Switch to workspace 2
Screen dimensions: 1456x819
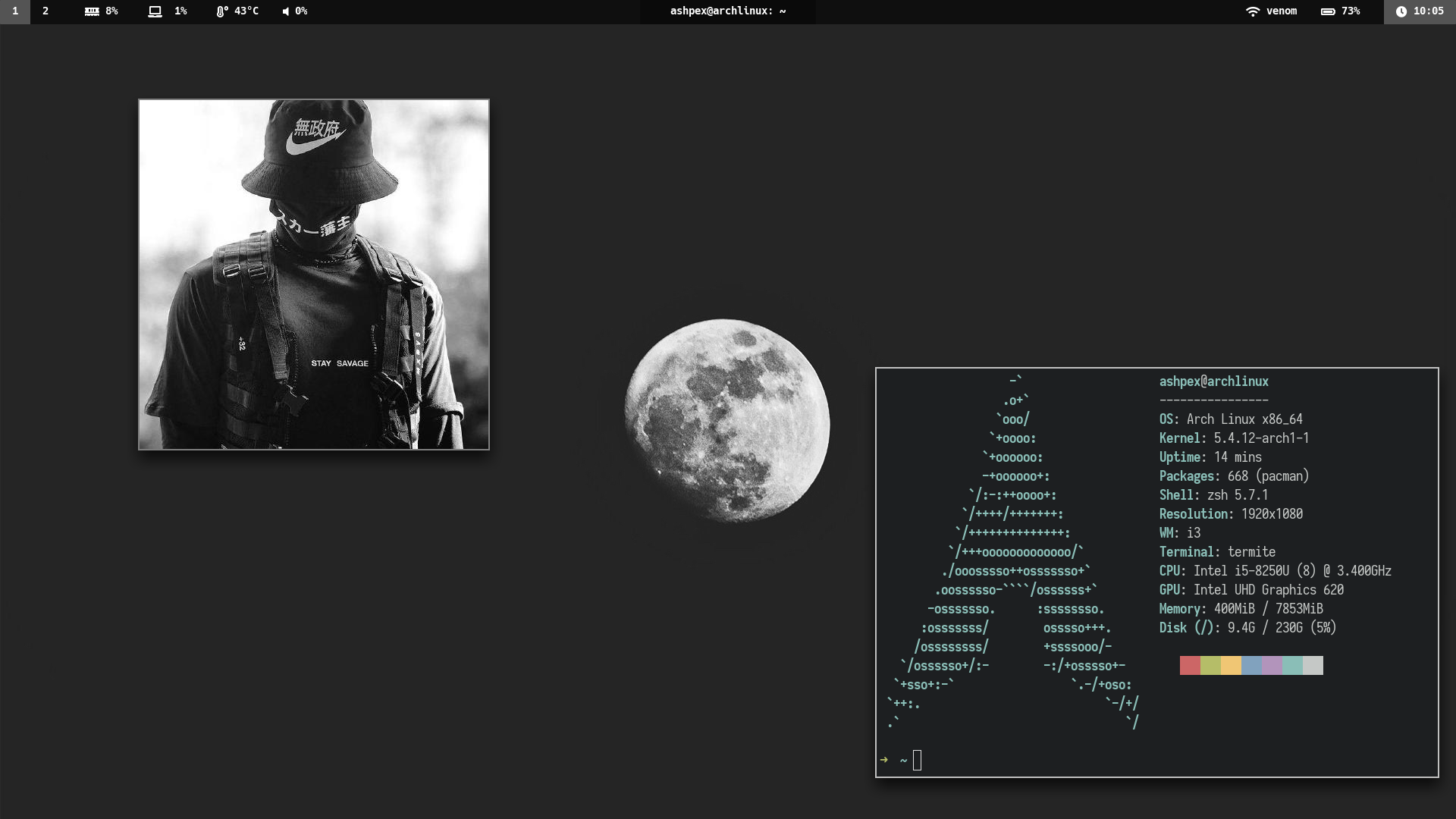tap(45, 11)
